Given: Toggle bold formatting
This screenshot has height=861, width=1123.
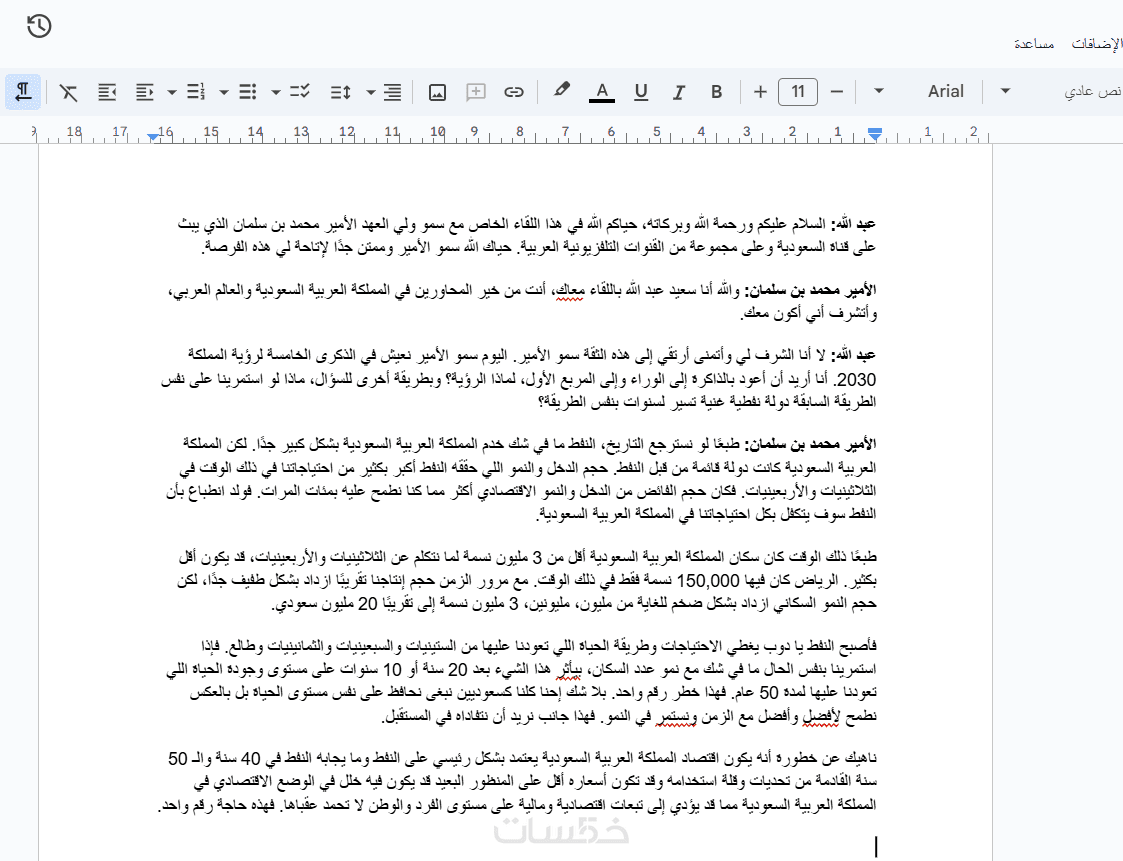Looking at the screenshot, I should coord(716,92).
